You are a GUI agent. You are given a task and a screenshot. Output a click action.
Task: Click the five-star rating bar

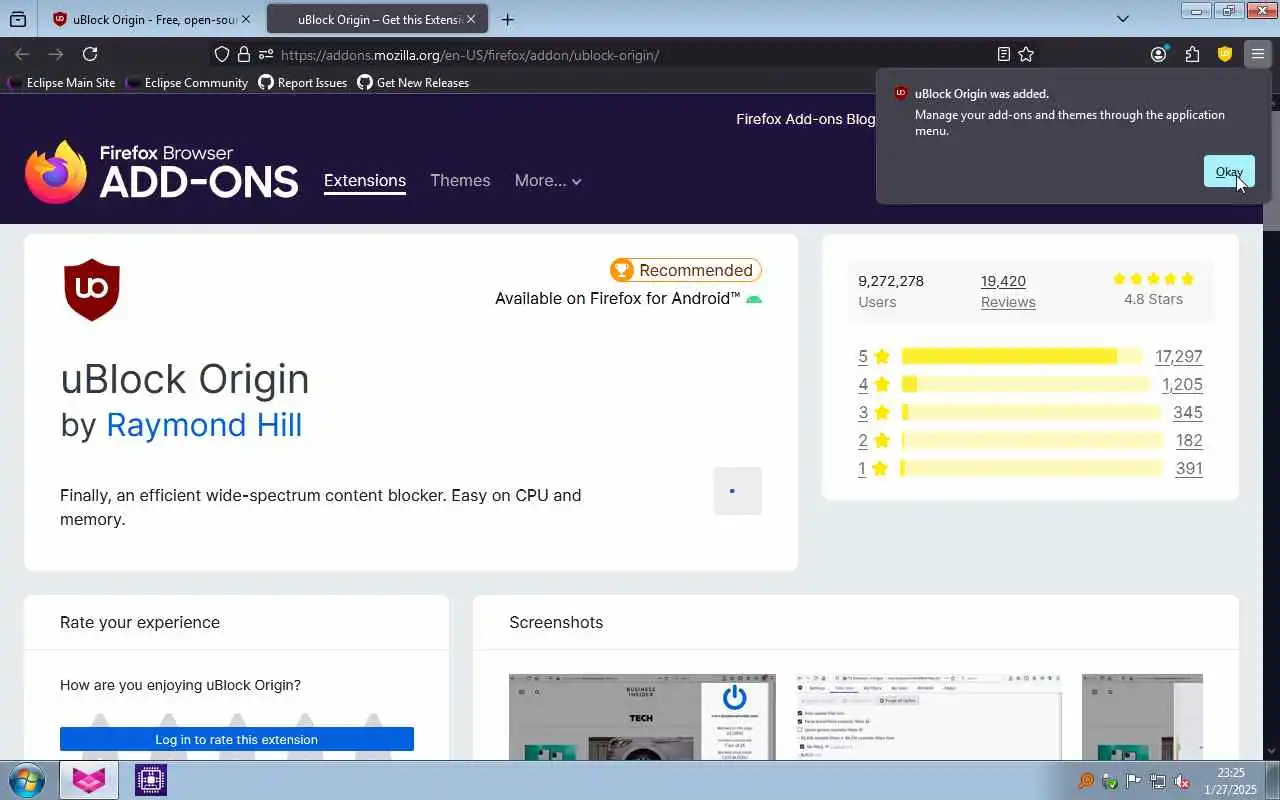1021,356
